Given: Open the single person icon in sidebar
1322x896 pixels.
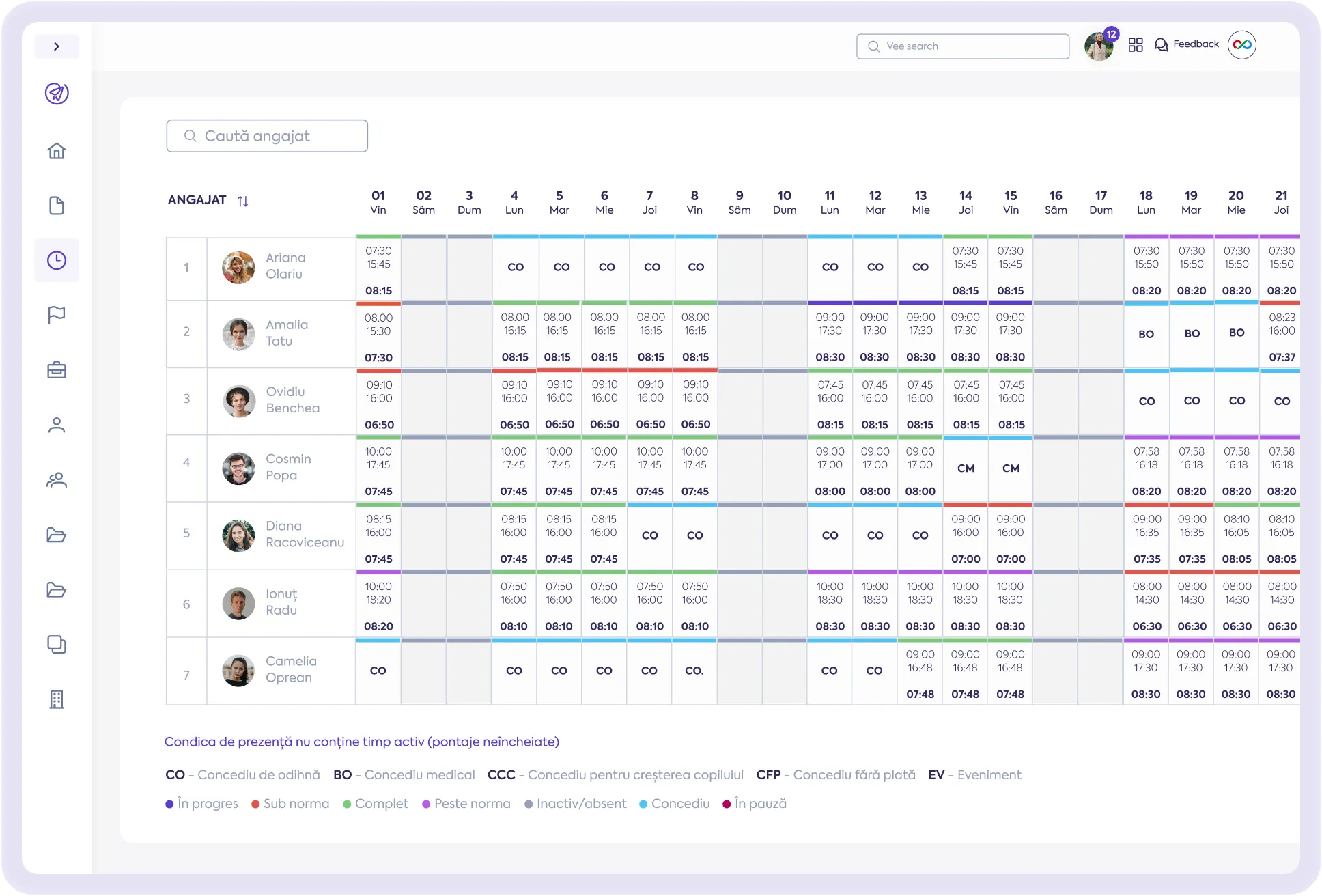Looking at the screenshot, I should pyautogui.click(x=57, y=425).
